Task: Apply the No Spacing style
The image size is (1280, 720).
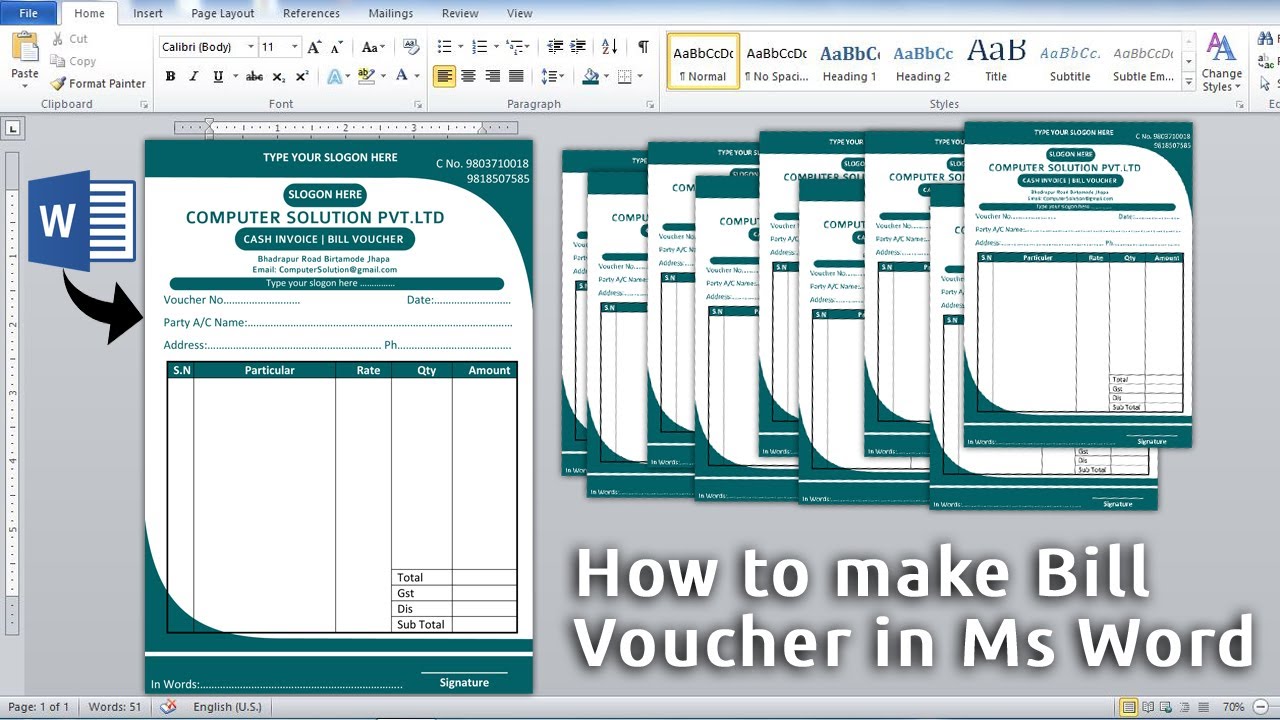Action: tap(777, 62)
